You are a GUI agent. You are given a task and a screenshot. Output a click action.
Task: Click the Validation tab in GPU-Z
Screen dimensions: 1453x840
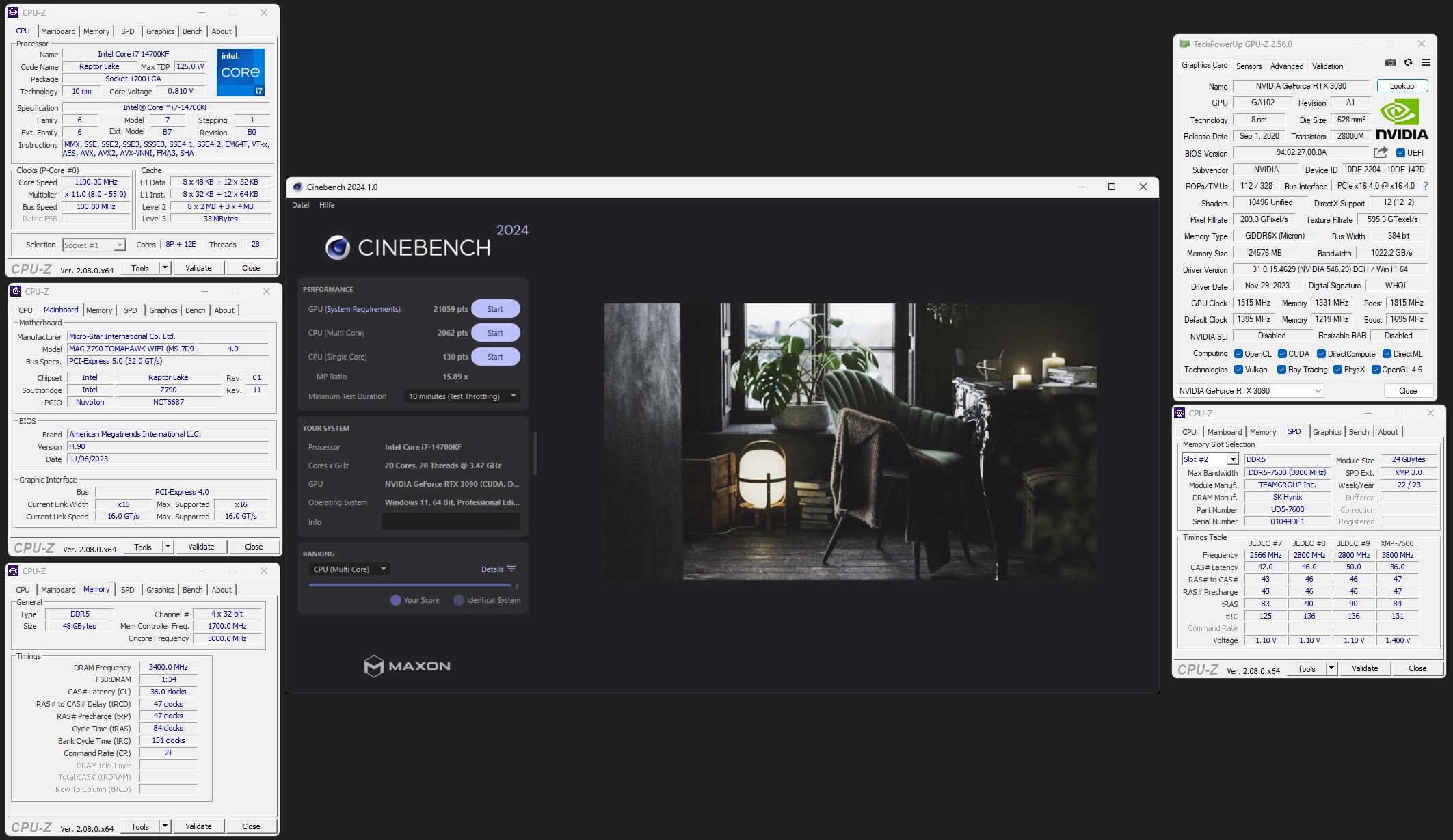[1327, 66]
